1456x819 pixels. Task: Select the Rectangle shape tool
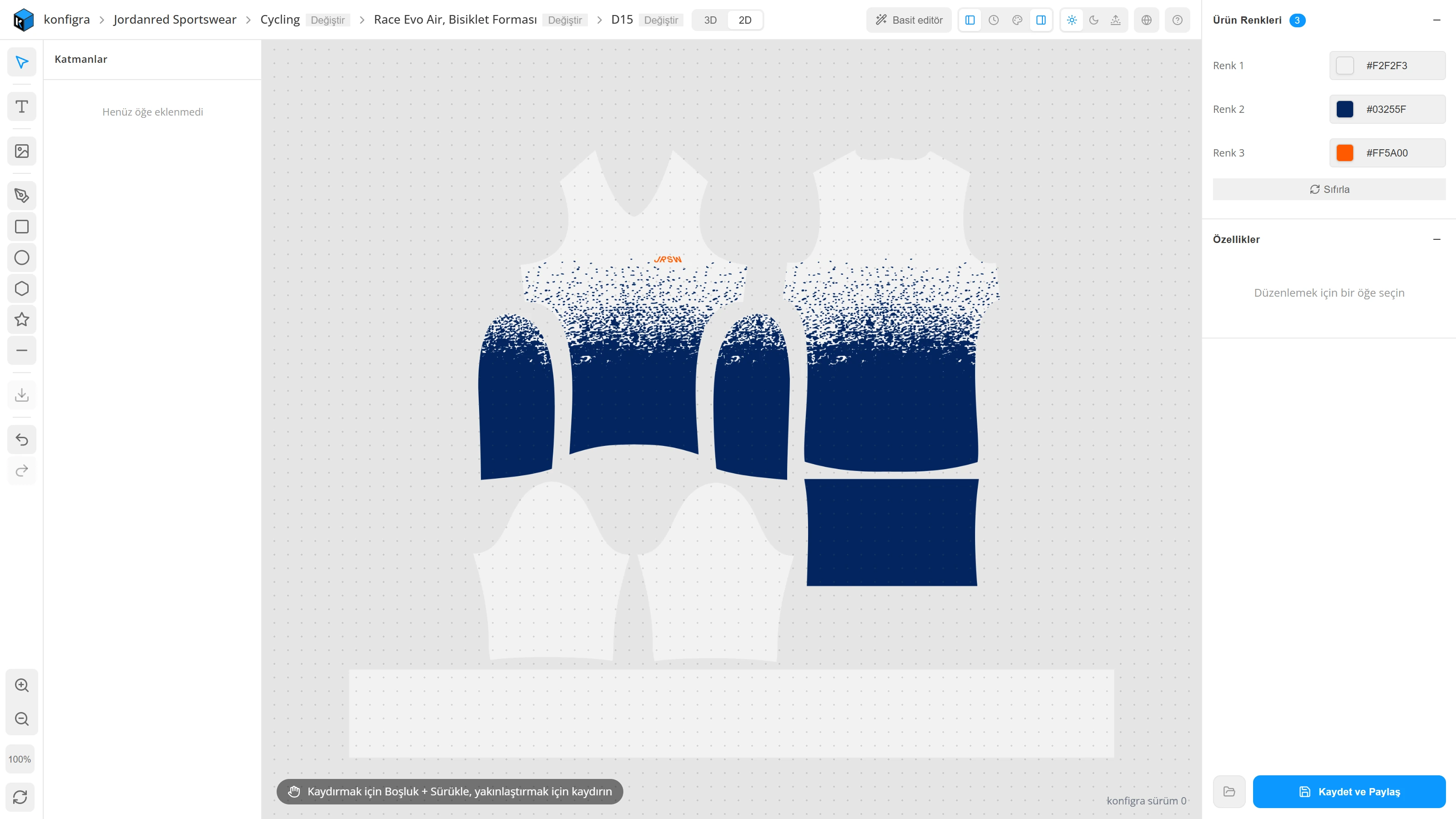click(x=21, y=227)
